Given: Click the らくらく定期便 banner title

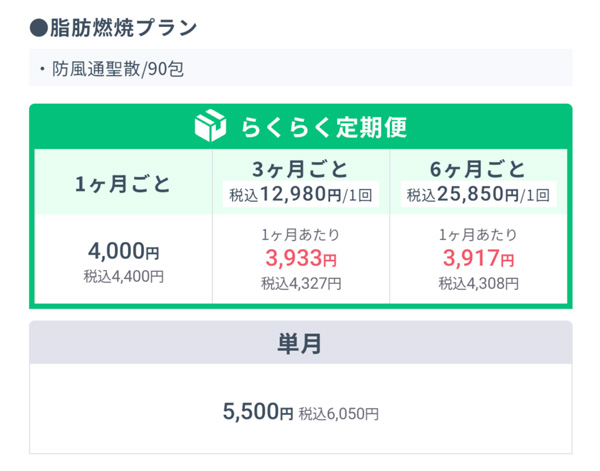Looking at the screenshot, I should click(x=322, y=128).
